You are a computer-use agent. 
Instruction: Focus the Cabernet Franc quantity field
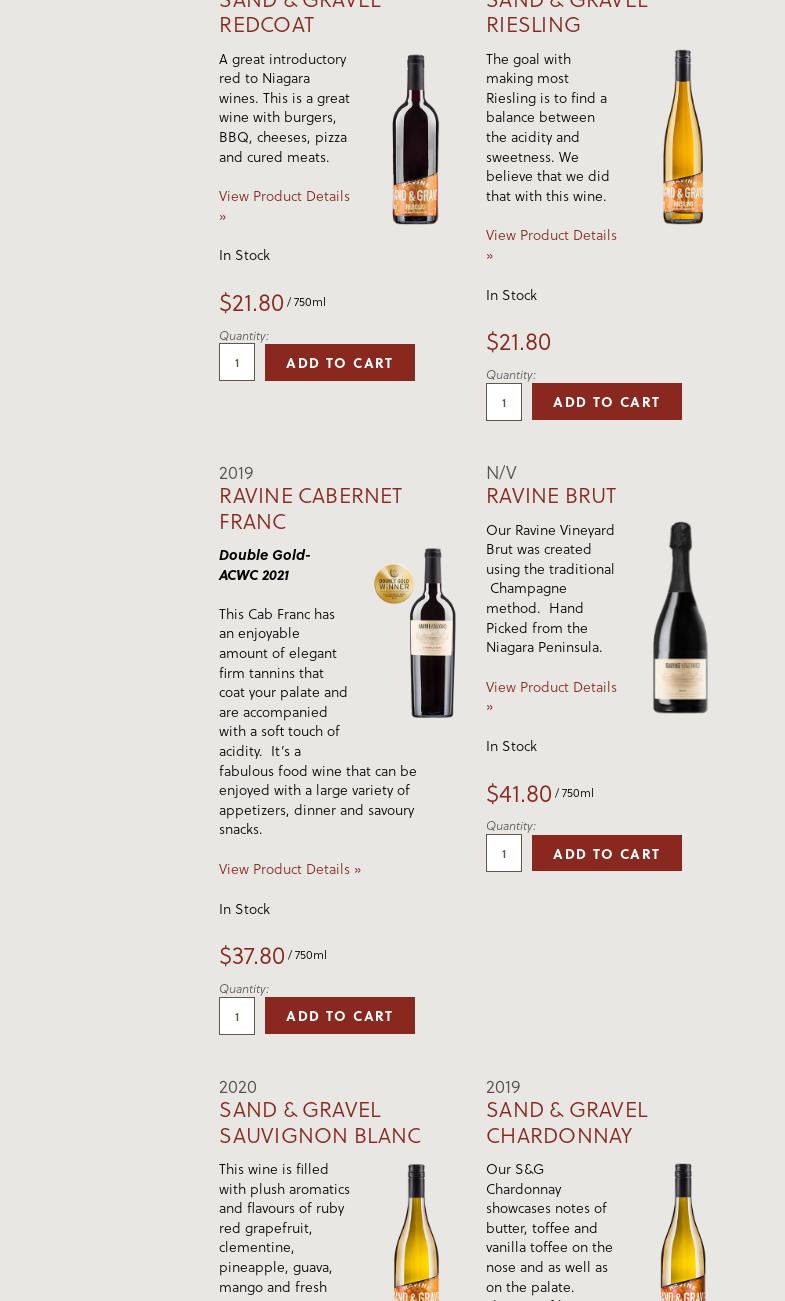[x=237, y=1016]
